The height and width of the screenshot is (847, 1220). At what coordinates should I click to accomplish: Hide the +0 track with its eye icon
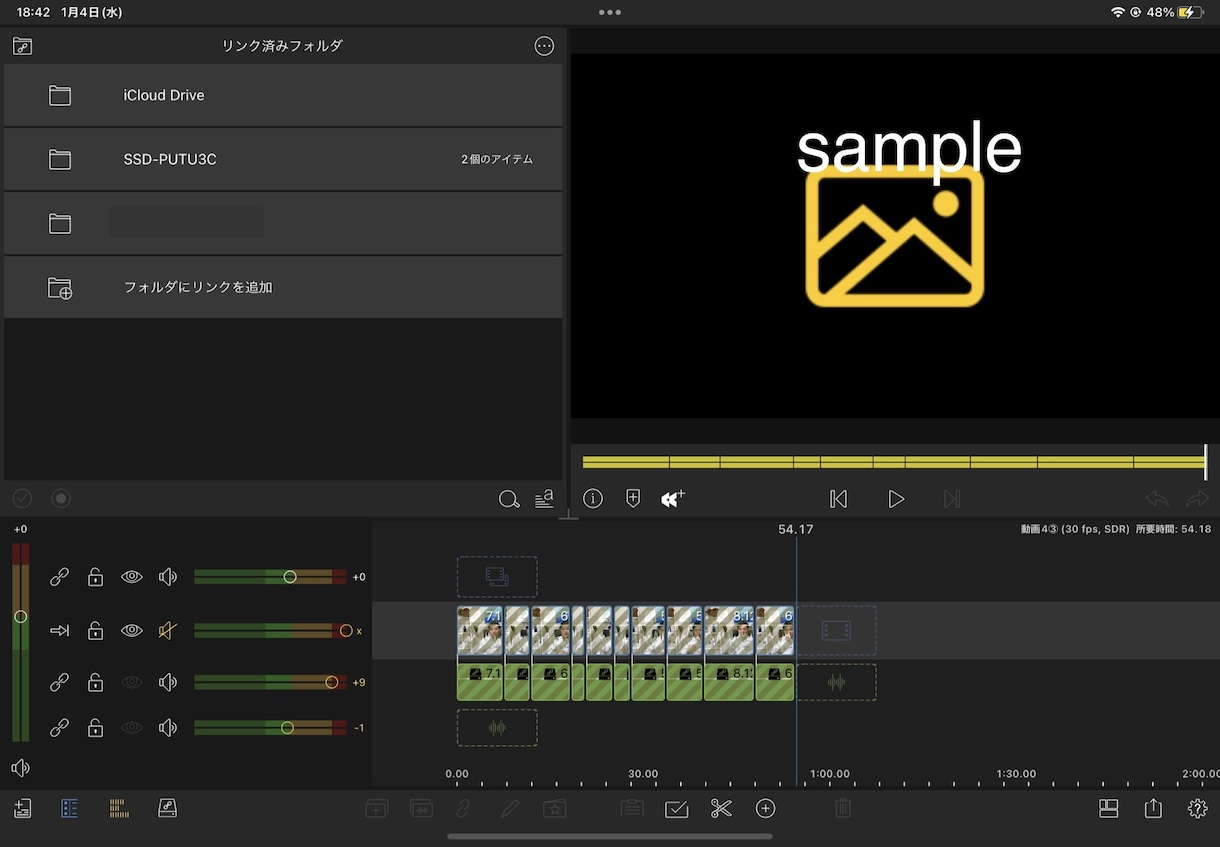(132, 577)
